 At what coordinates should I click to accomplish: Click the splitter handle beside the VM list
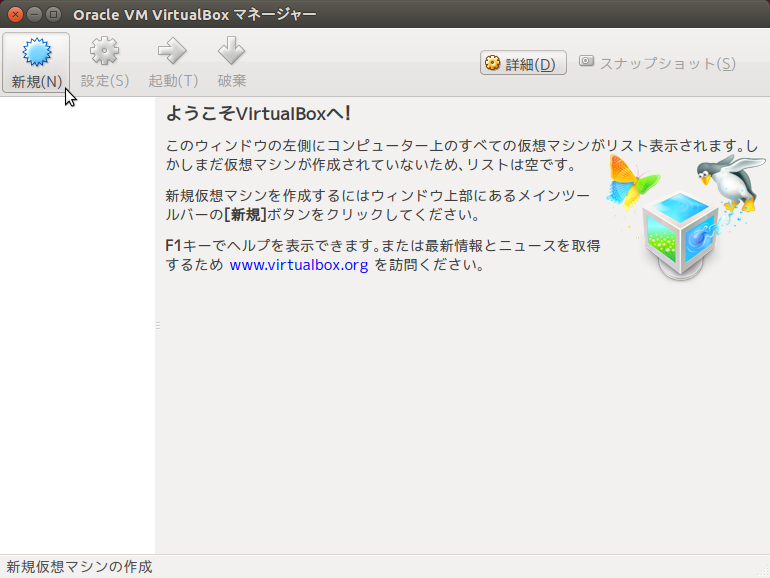pyautogui.click(x=158, y=325)
